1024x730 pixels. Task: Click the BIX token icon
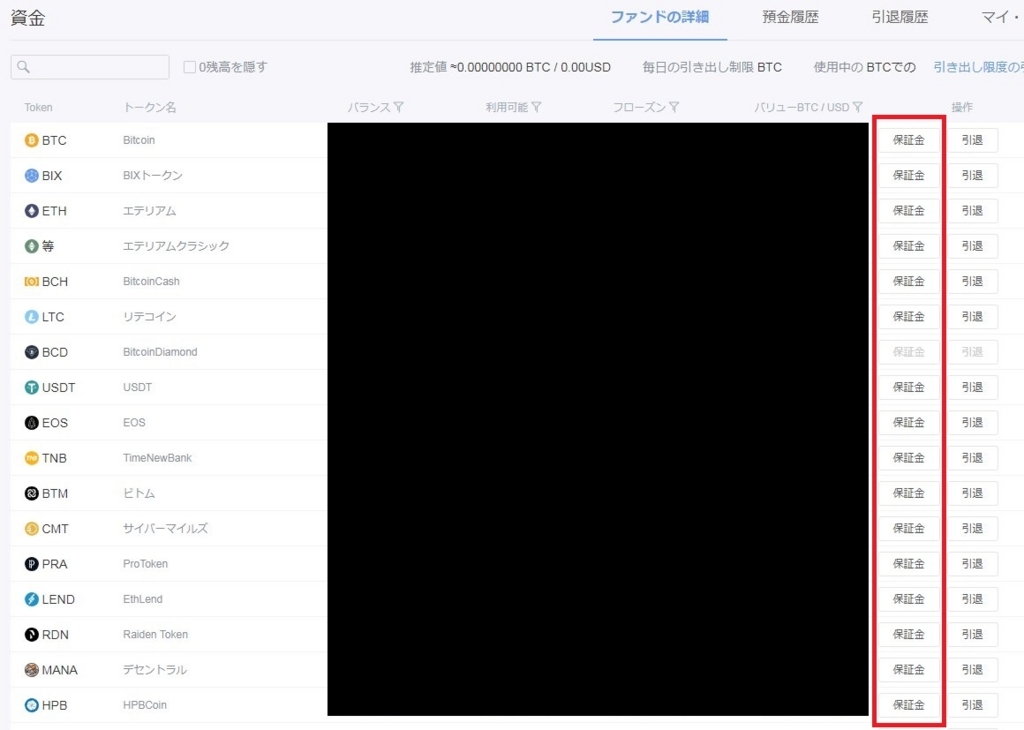point(31,176)
